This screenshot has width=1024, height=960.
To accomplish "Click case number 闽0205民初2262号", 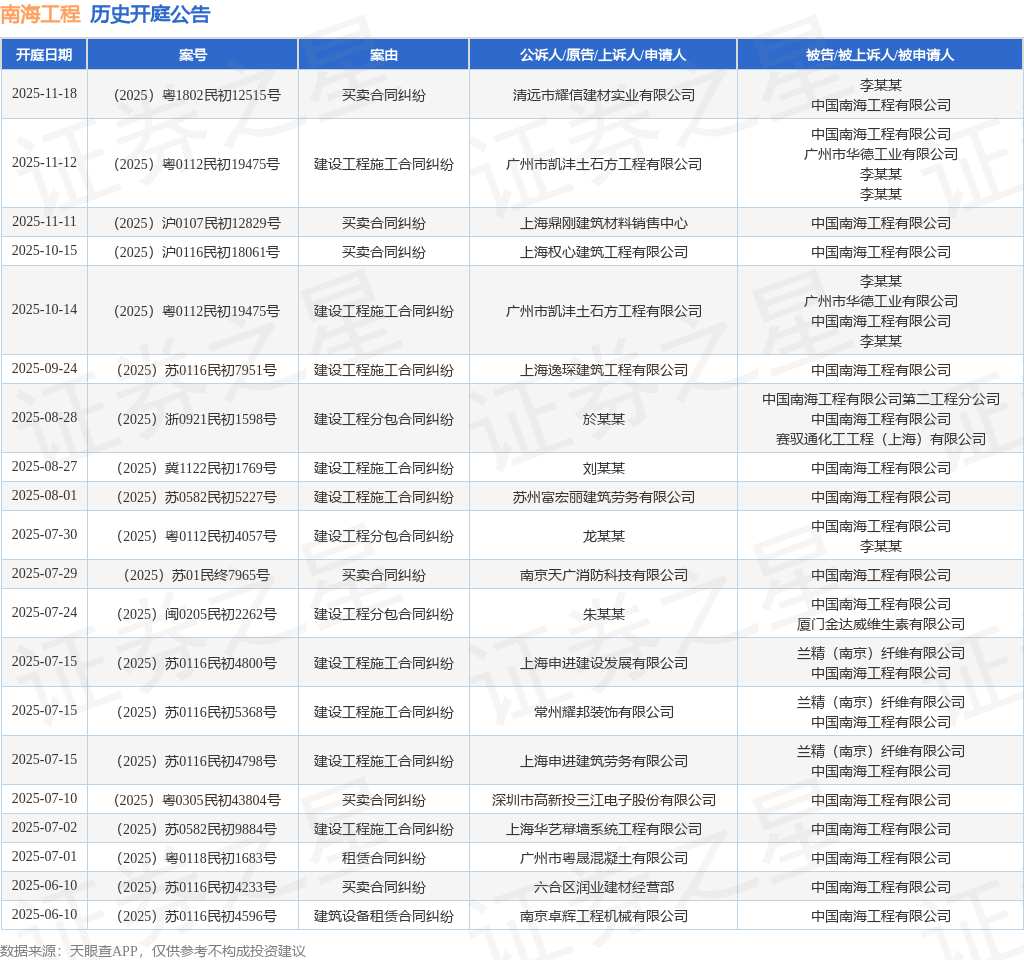I will click(x=197, y=614).
